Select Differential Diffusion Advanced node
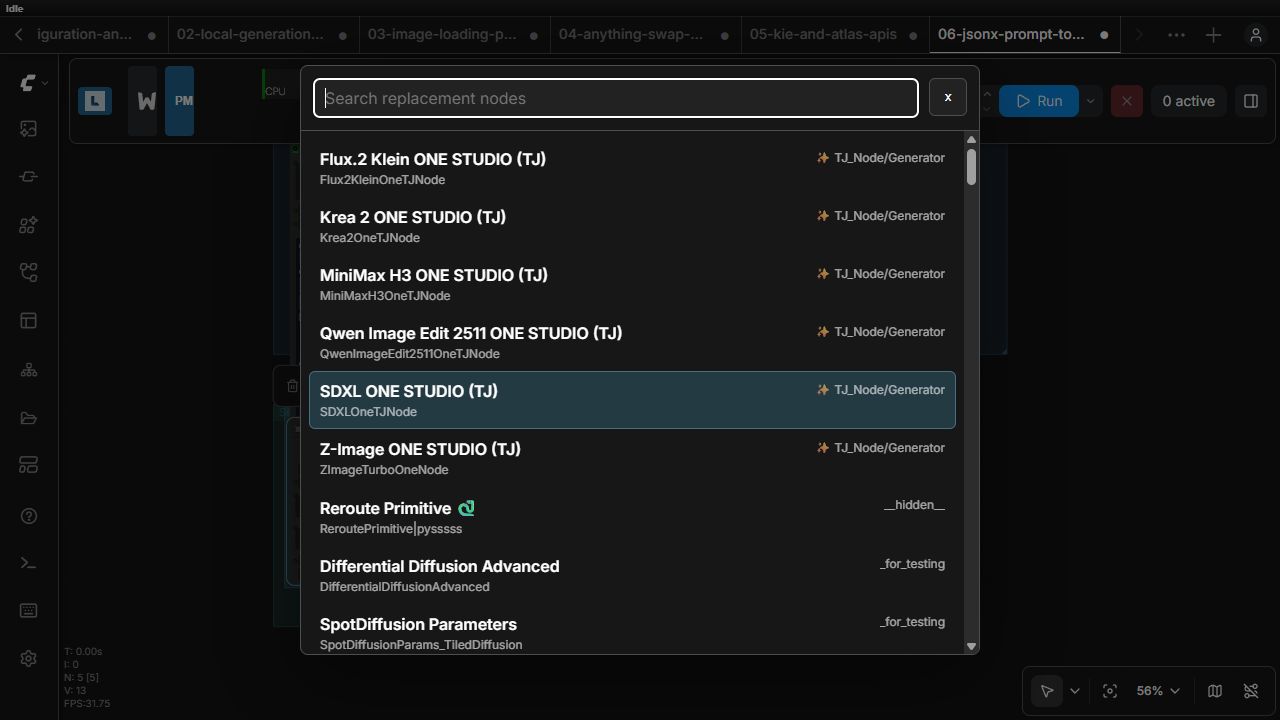 [632, 575]
